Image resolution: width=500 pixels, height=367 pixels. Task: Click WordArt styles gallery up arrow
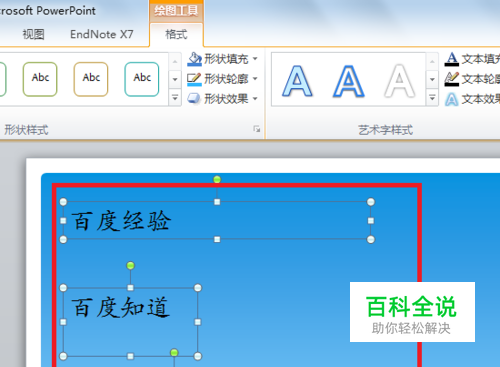(432, 61)
